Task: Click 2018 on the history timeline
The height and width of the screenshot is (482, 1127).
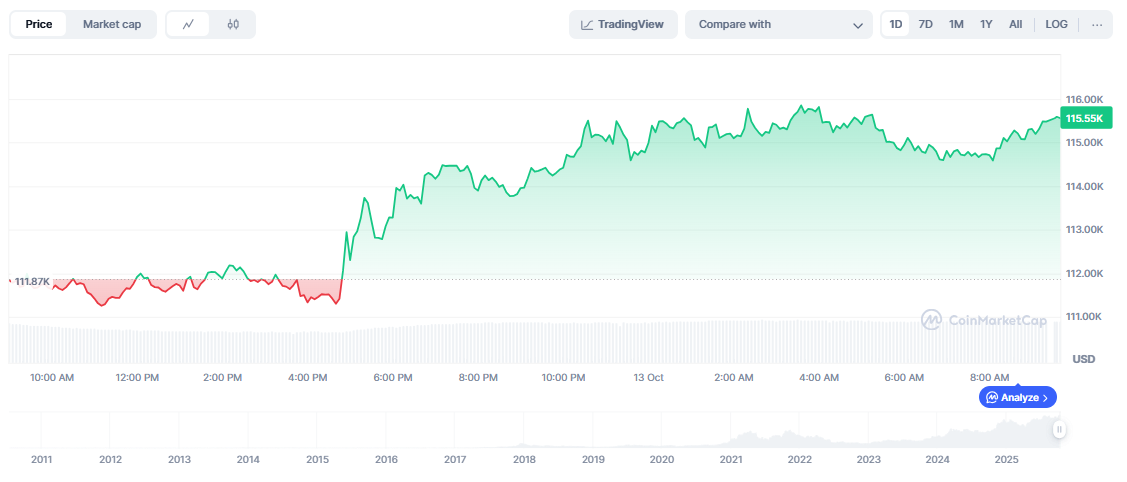Action: coord(524,459)
